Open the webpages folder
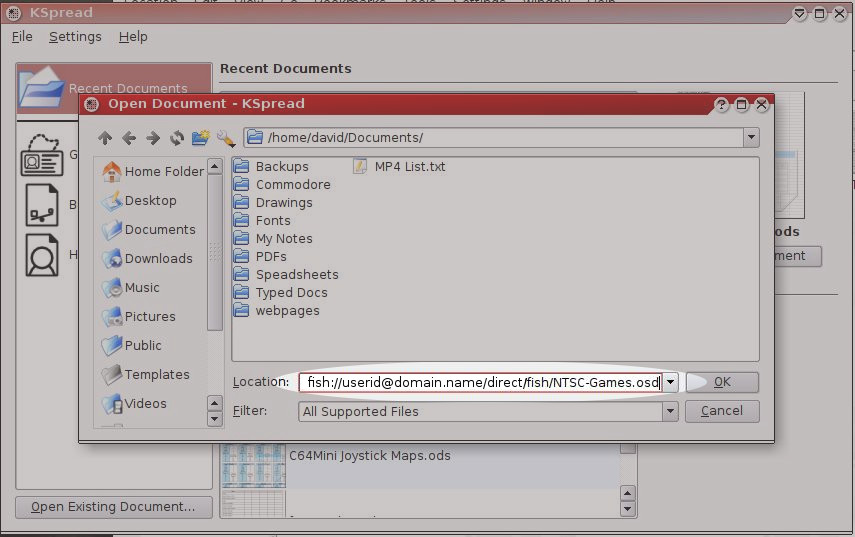The width and height of the screenshot is (855, 537). tap(276, 310)
